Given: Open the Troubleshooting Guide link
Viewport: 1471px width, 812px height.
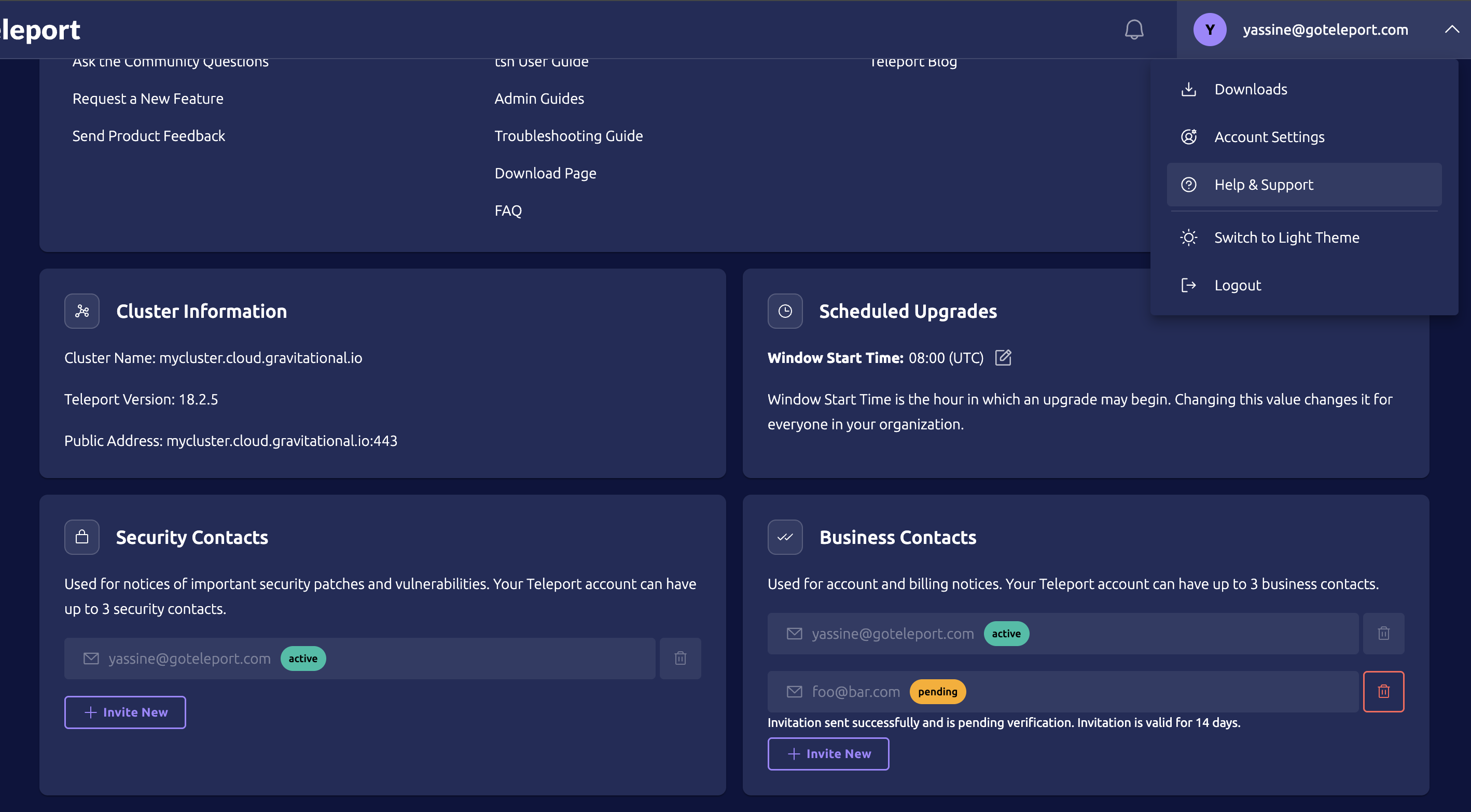Looking at the screenshot, I should pyautogui.click(x=569, y=136).
